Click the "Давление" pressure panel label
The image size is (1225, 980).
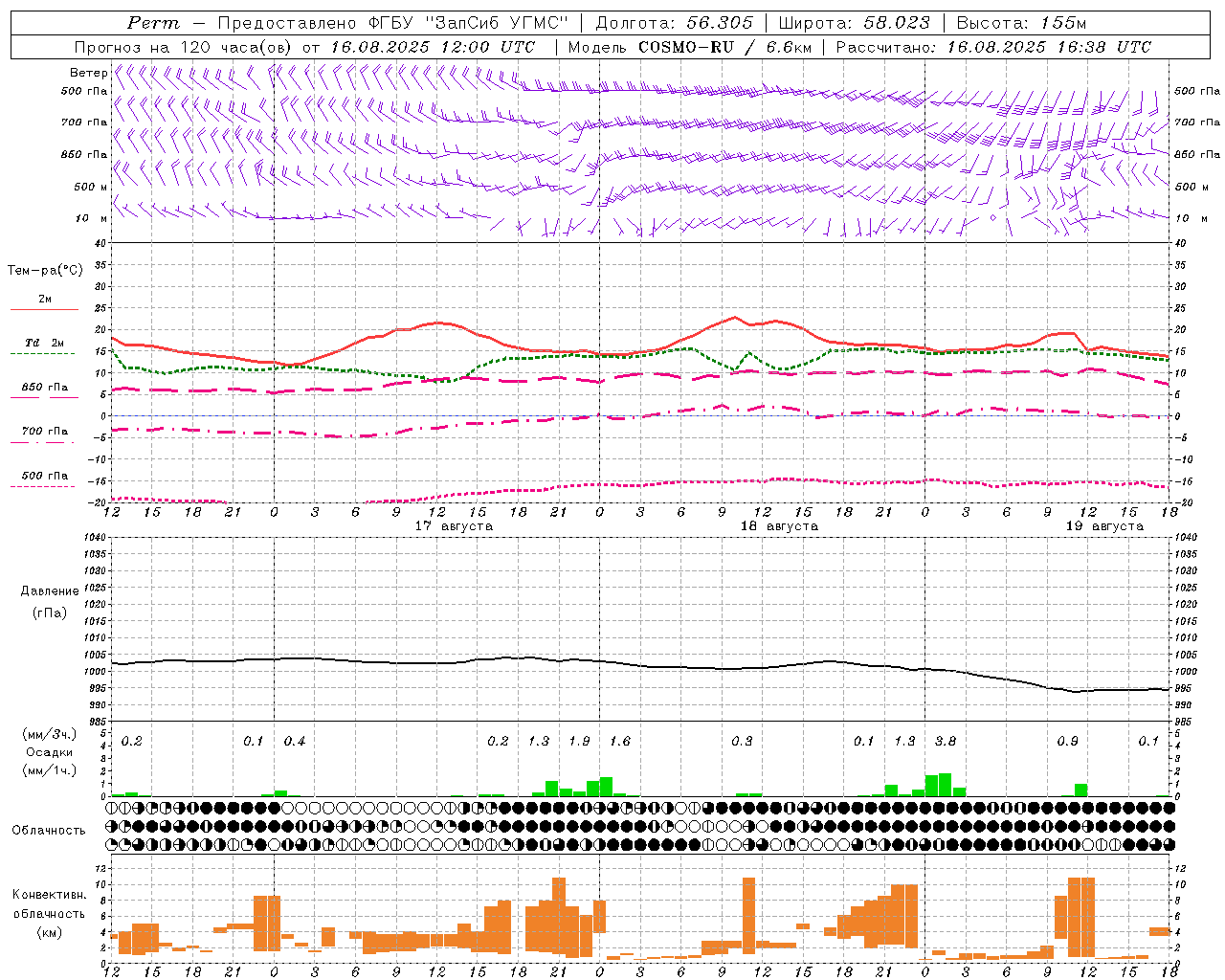(x=50, y=590)
